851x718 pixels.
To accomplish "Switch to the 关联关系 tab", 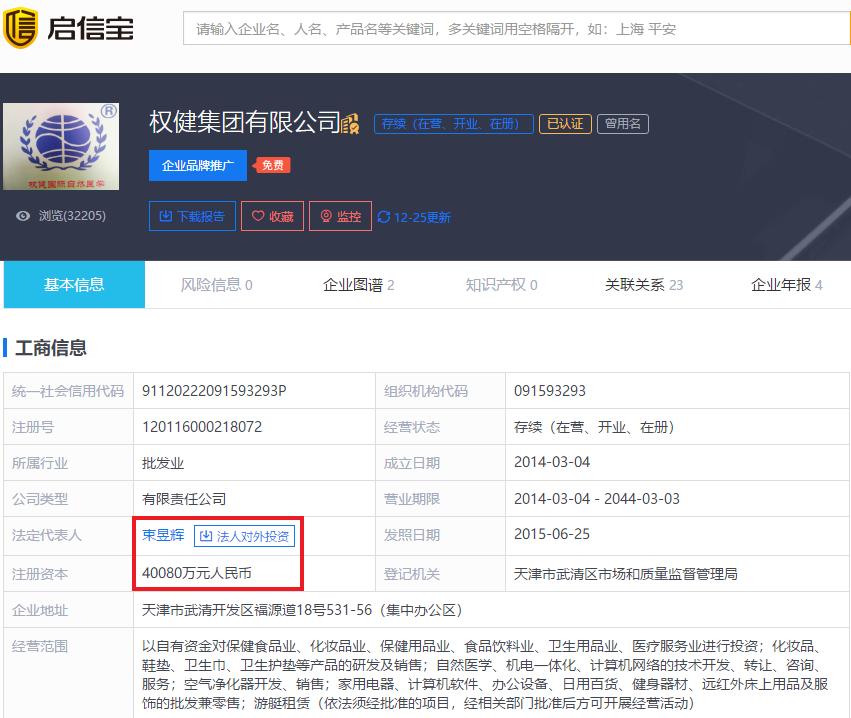I will (640, 285).
